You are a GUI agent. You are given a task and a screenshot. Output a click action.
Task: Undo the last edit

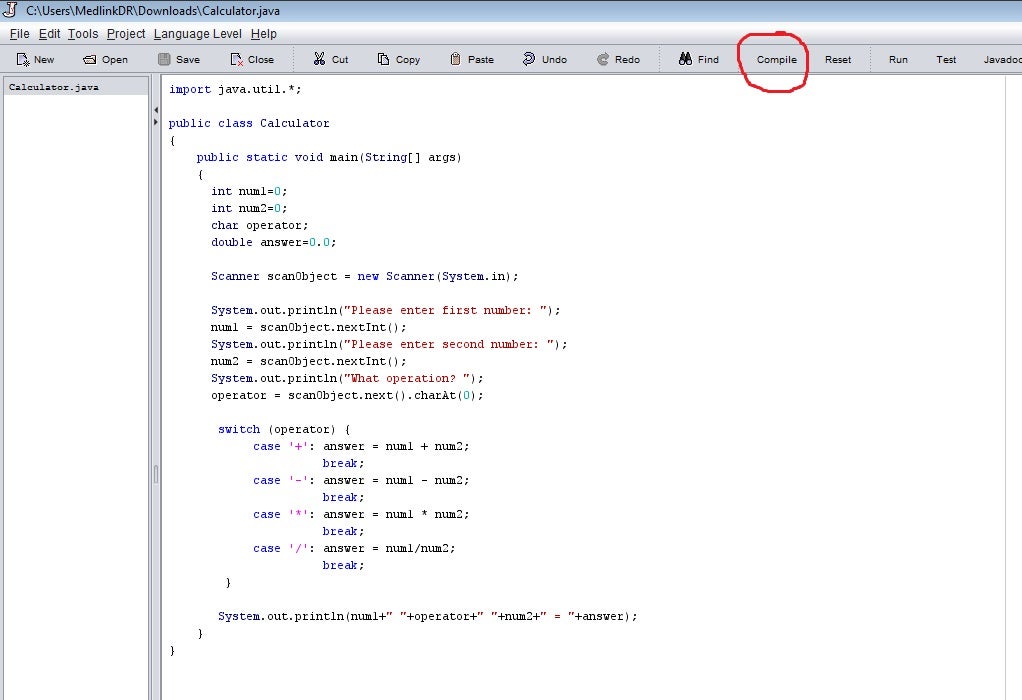click(x=545, y=59)
